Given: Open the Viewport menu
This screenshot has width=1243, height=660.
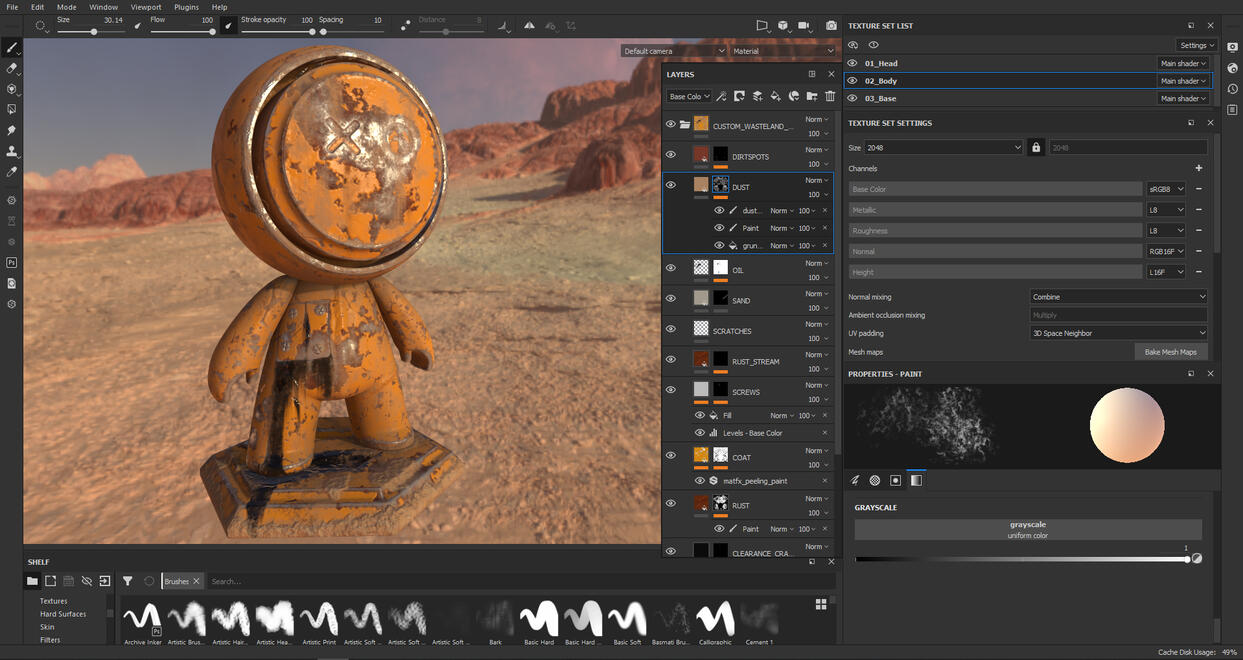Looking at the screenshot, I should (145, 7).
